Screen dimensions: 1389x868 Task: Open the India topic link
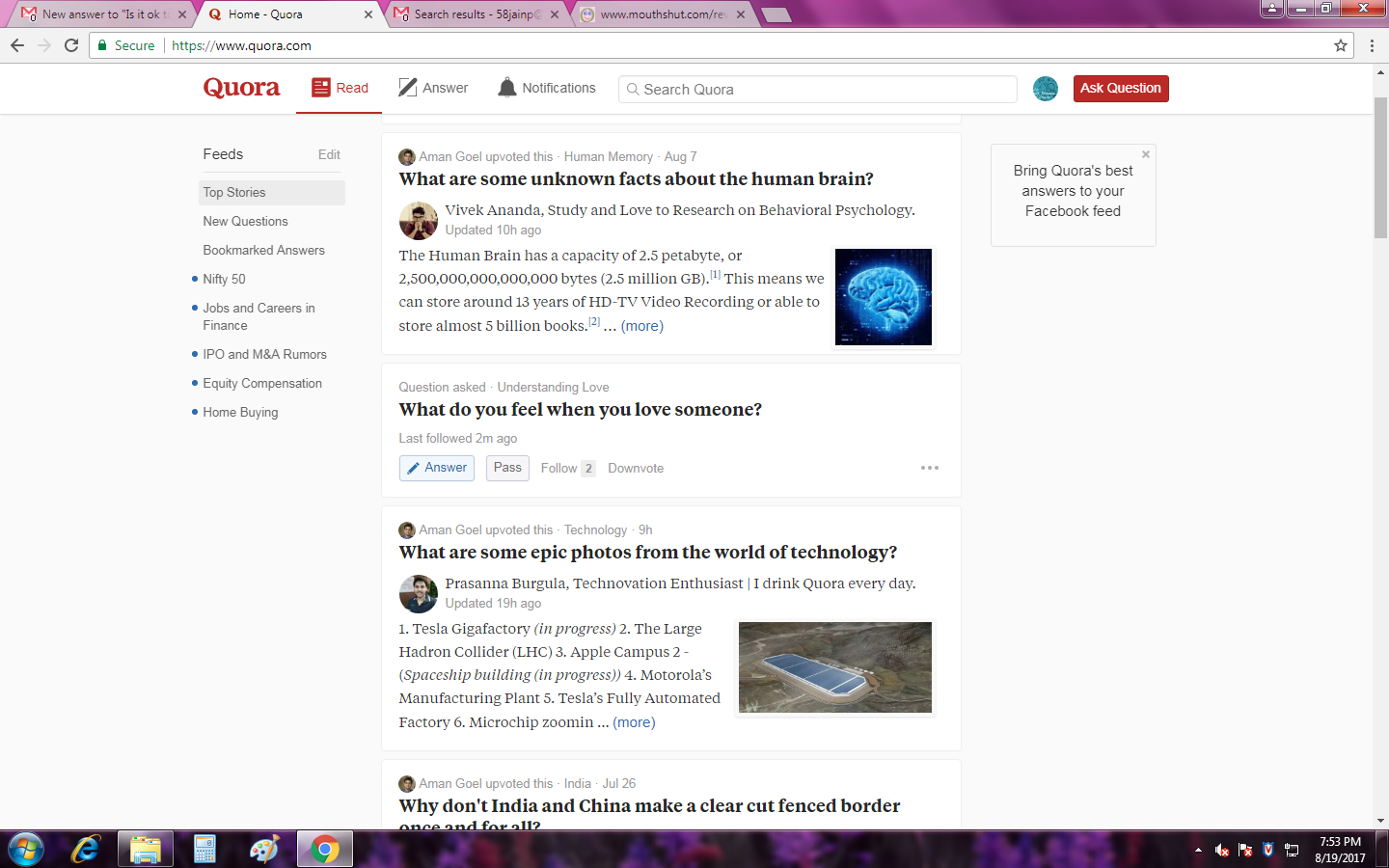578,783
